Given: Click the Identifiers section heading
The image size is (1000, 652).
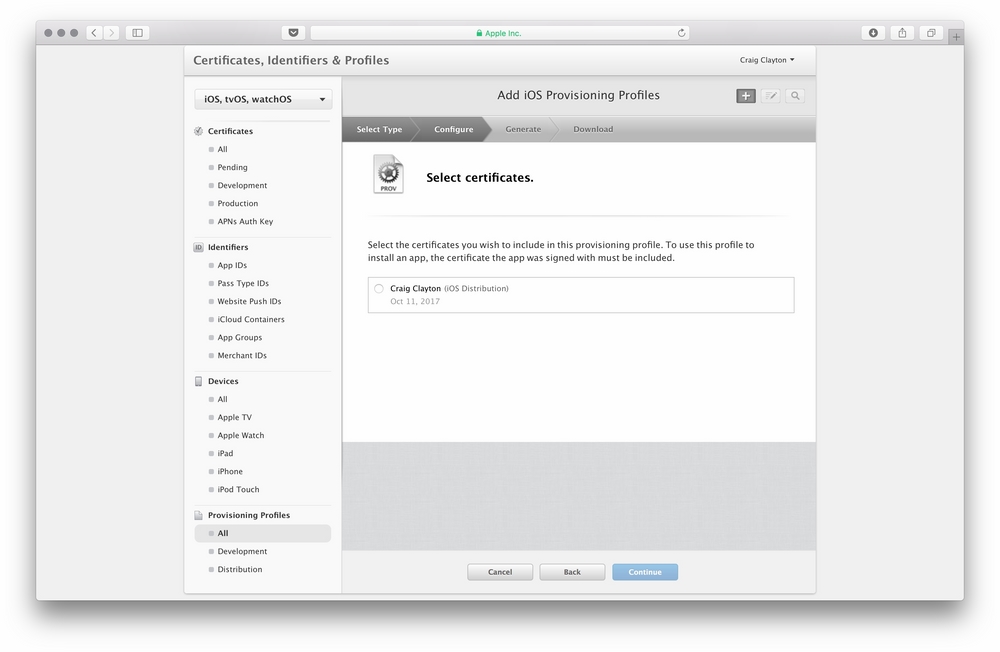Looking at the screenshot, I should point(228,247).
